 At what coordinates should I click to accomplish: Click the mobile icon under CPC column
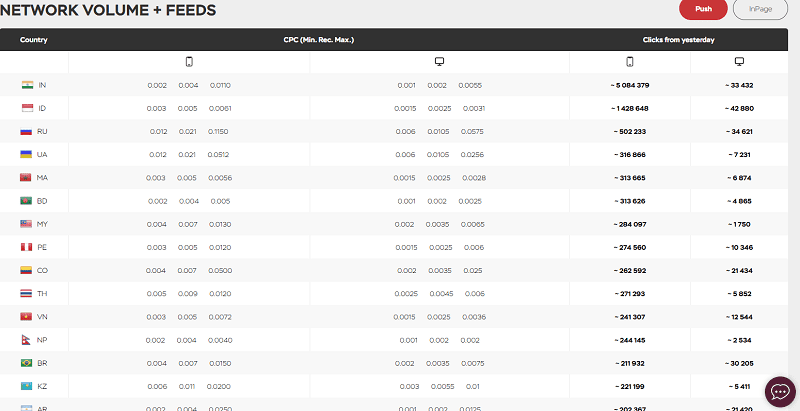point(189,62)
